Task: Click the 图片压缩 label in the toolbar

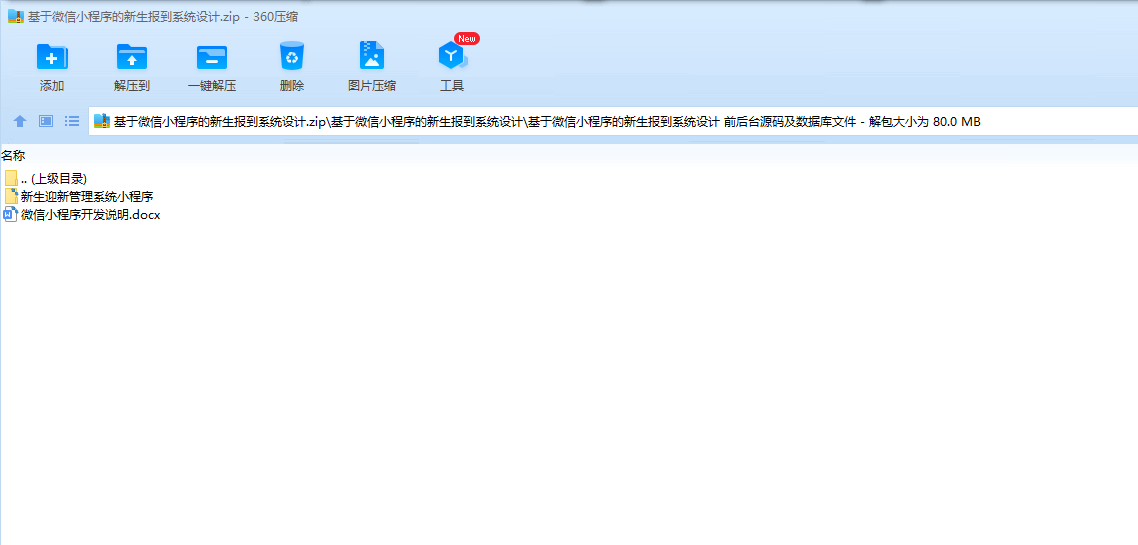Action: tap(372, 86)
